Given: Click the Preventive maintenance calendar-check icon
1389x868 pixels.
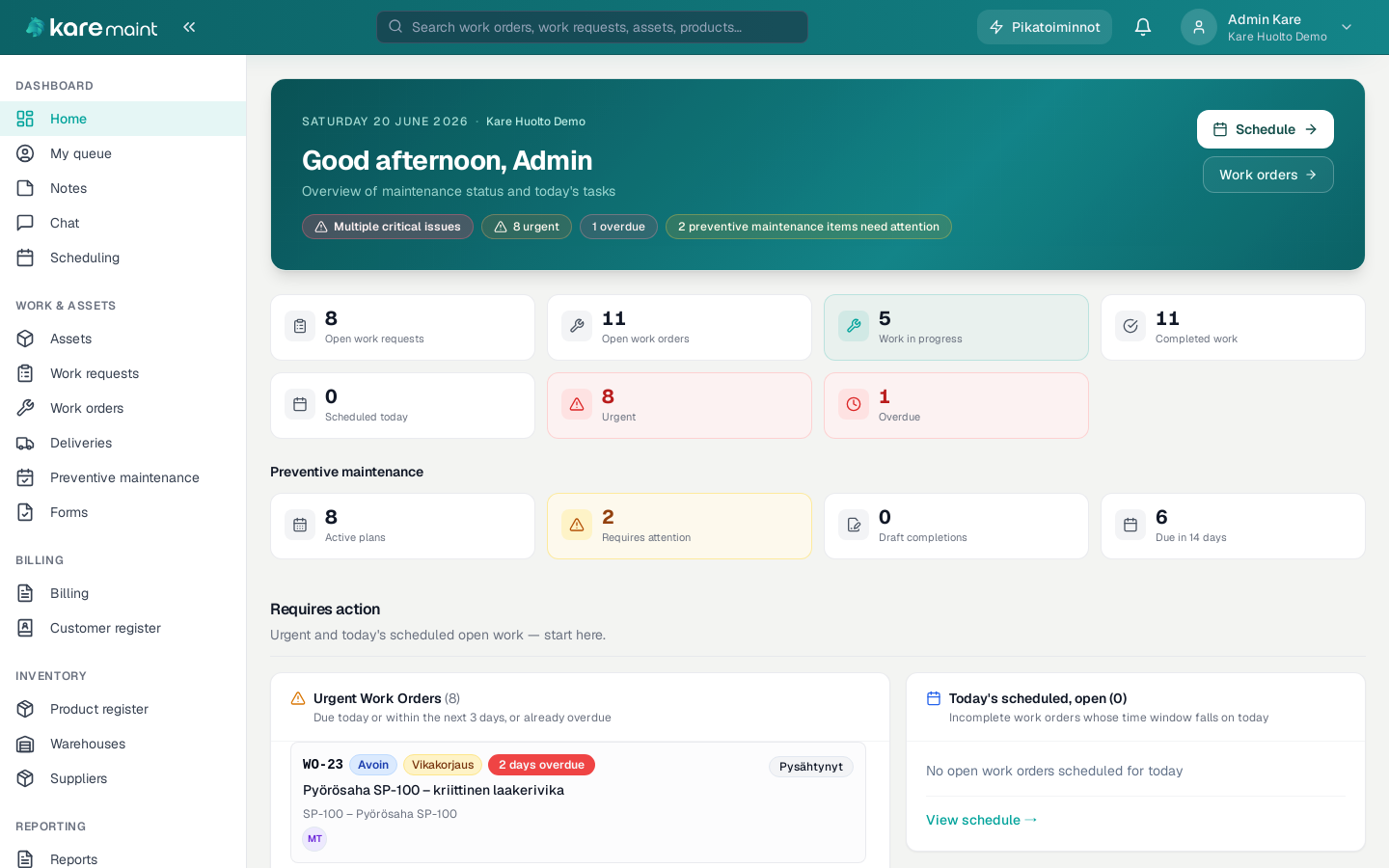Looking at the screenshot, I should (25, 477).
